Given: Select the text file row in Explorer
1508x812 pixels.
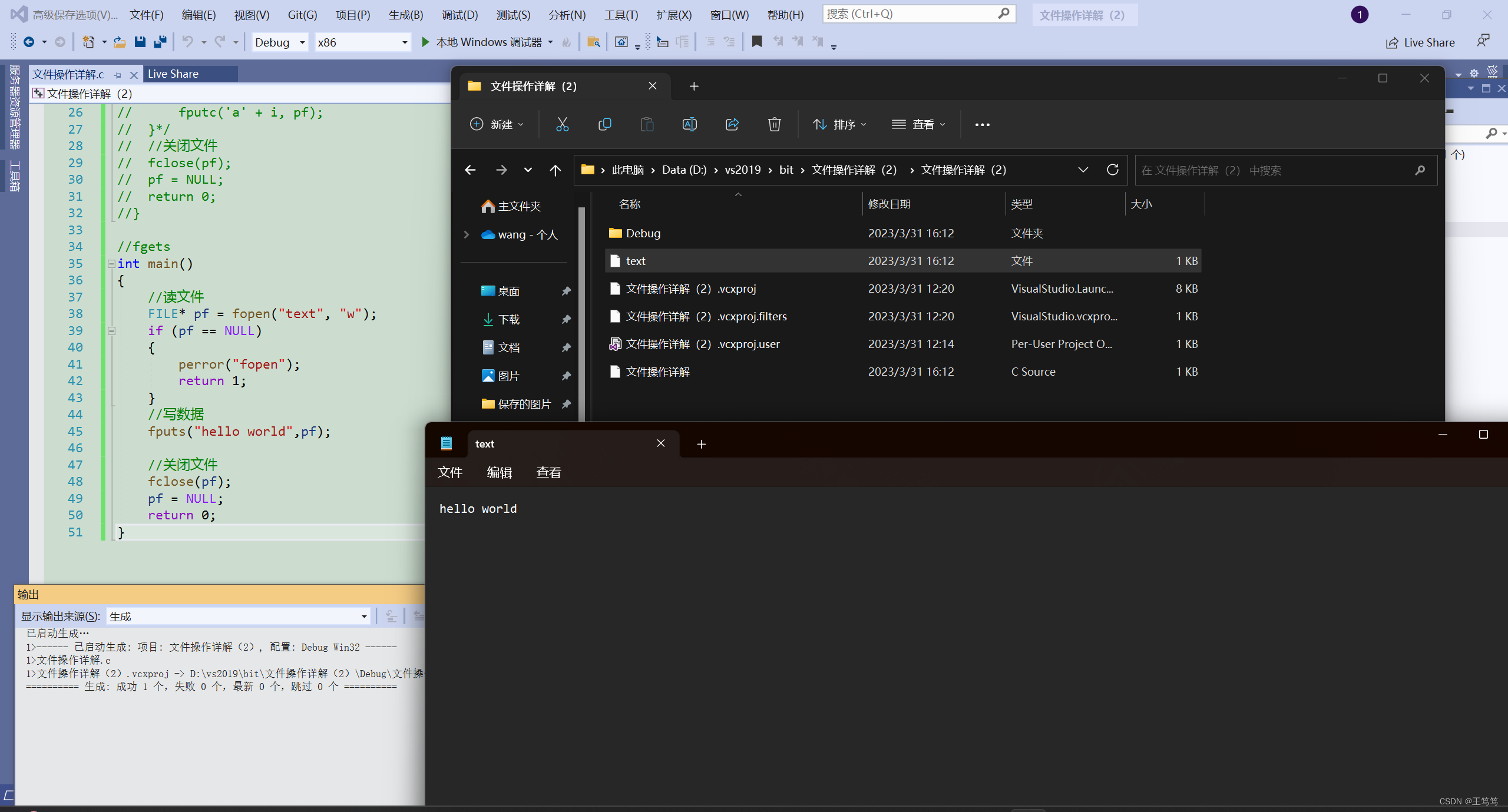Looking at the screenshot, I should [x=902, y=261].
